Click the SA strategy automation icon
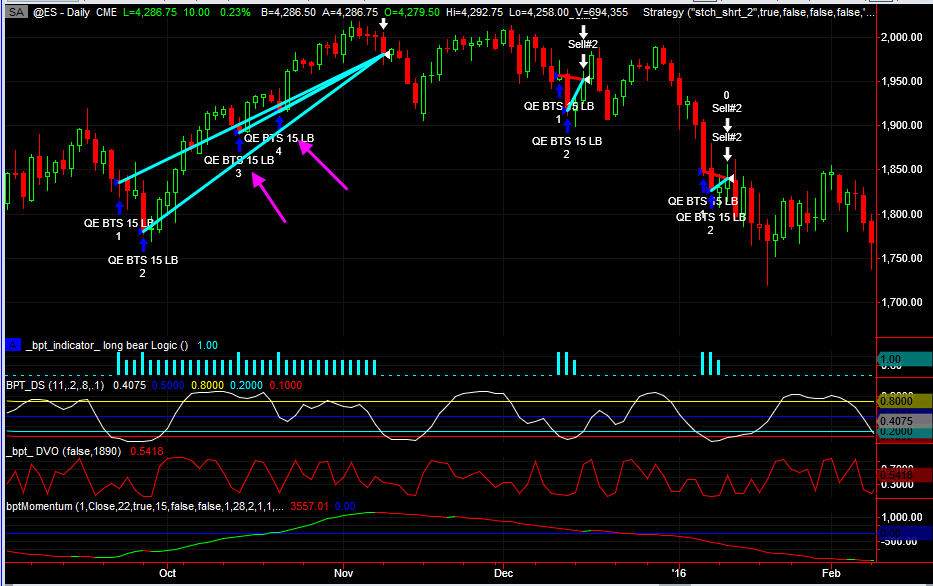The height and width of the screenshot is (586, 933). click(x=16, y=12)
